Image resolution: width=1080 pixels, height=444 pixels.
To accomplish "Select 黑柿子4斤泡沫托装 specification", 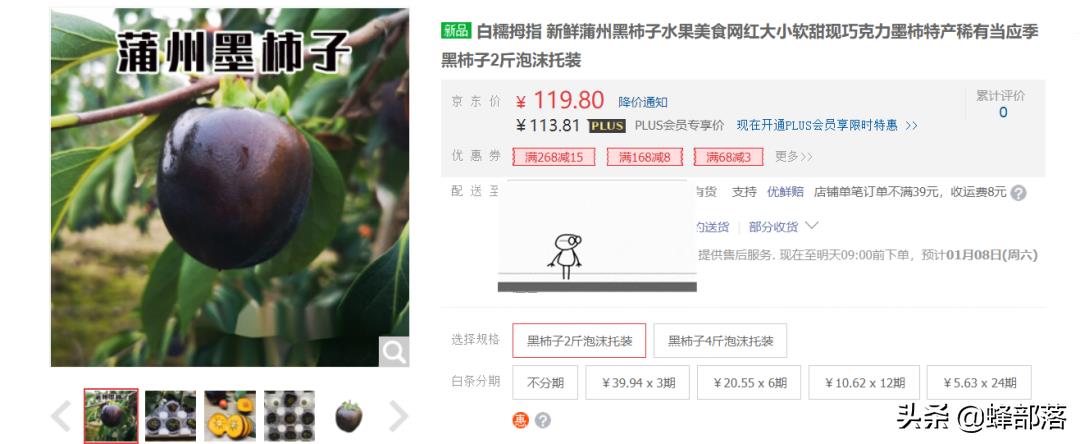I will pyautogui.click(x=720, y=341).
